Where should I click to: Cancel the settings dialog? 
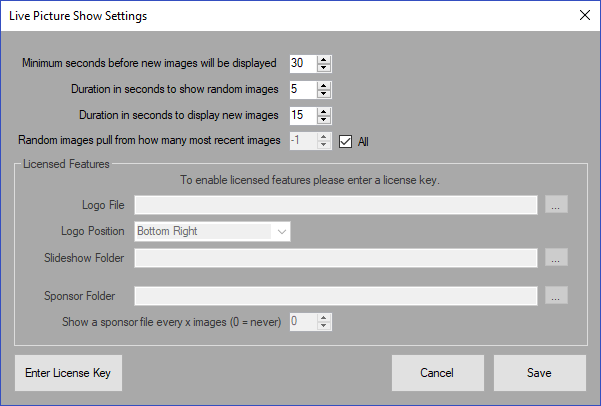coord(437,373)
